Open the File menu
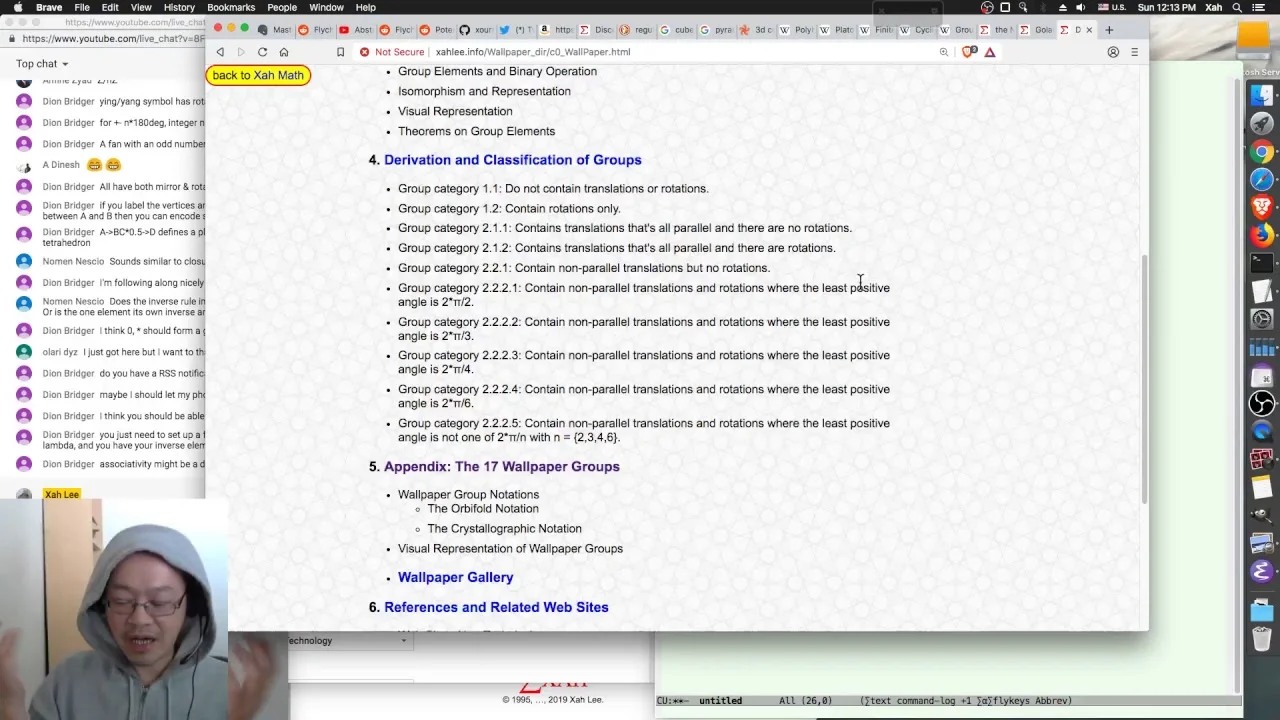 pyautogui.click(x=82, y=7)
